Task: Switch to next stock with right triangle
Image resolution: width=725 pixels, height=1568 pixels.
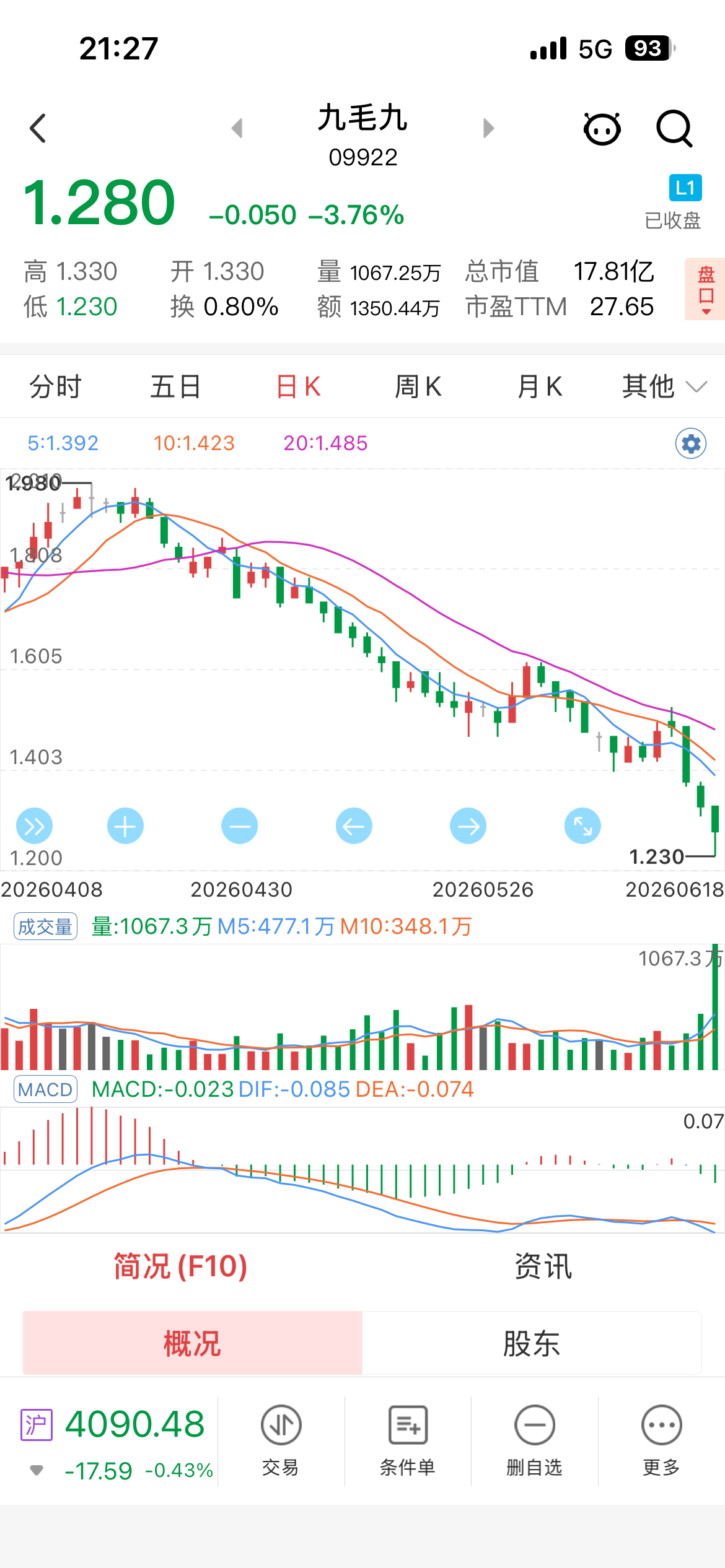Action: point(489,128)
